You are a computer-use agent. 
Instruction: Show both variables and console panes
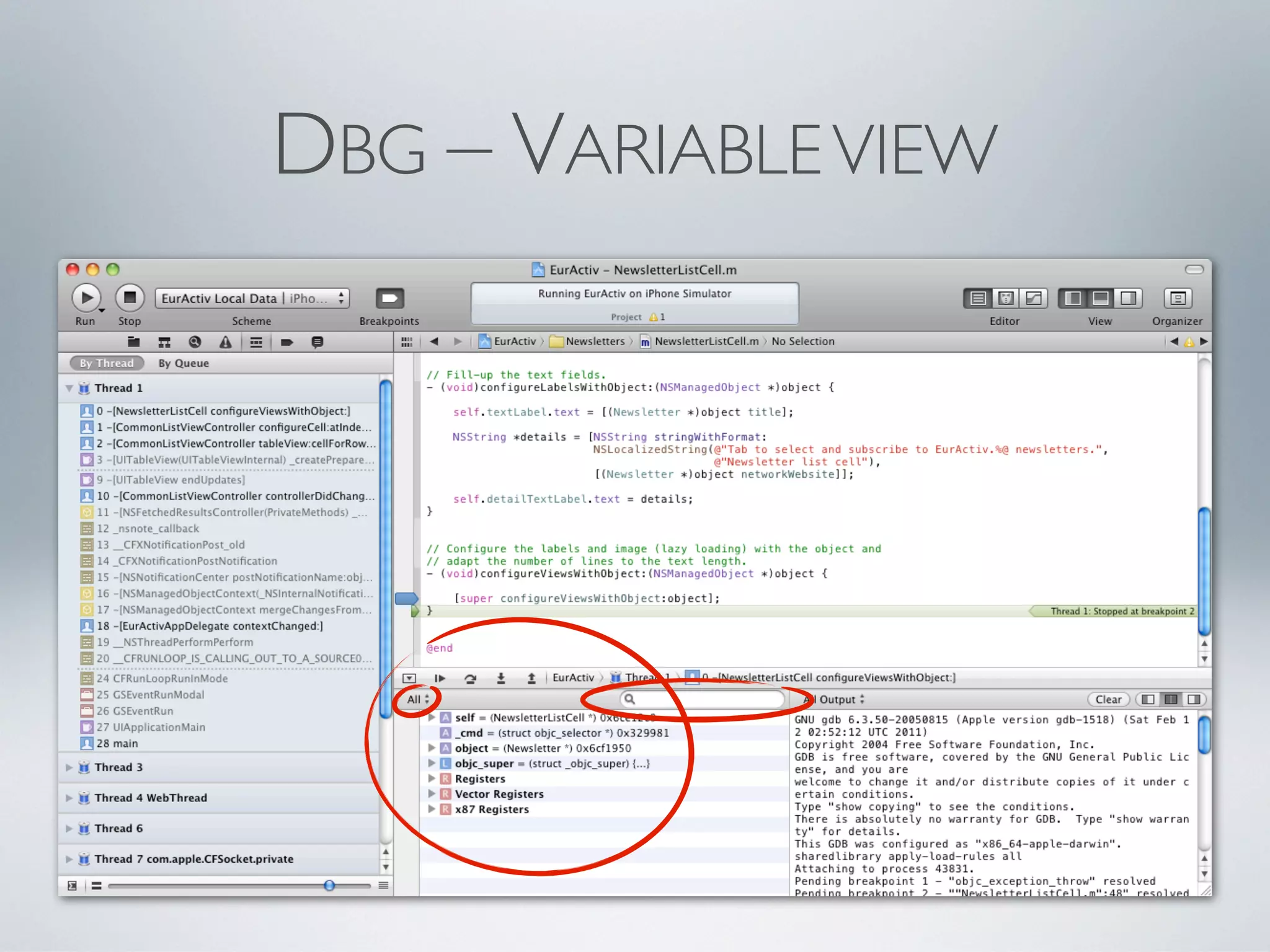(1171, 699)
